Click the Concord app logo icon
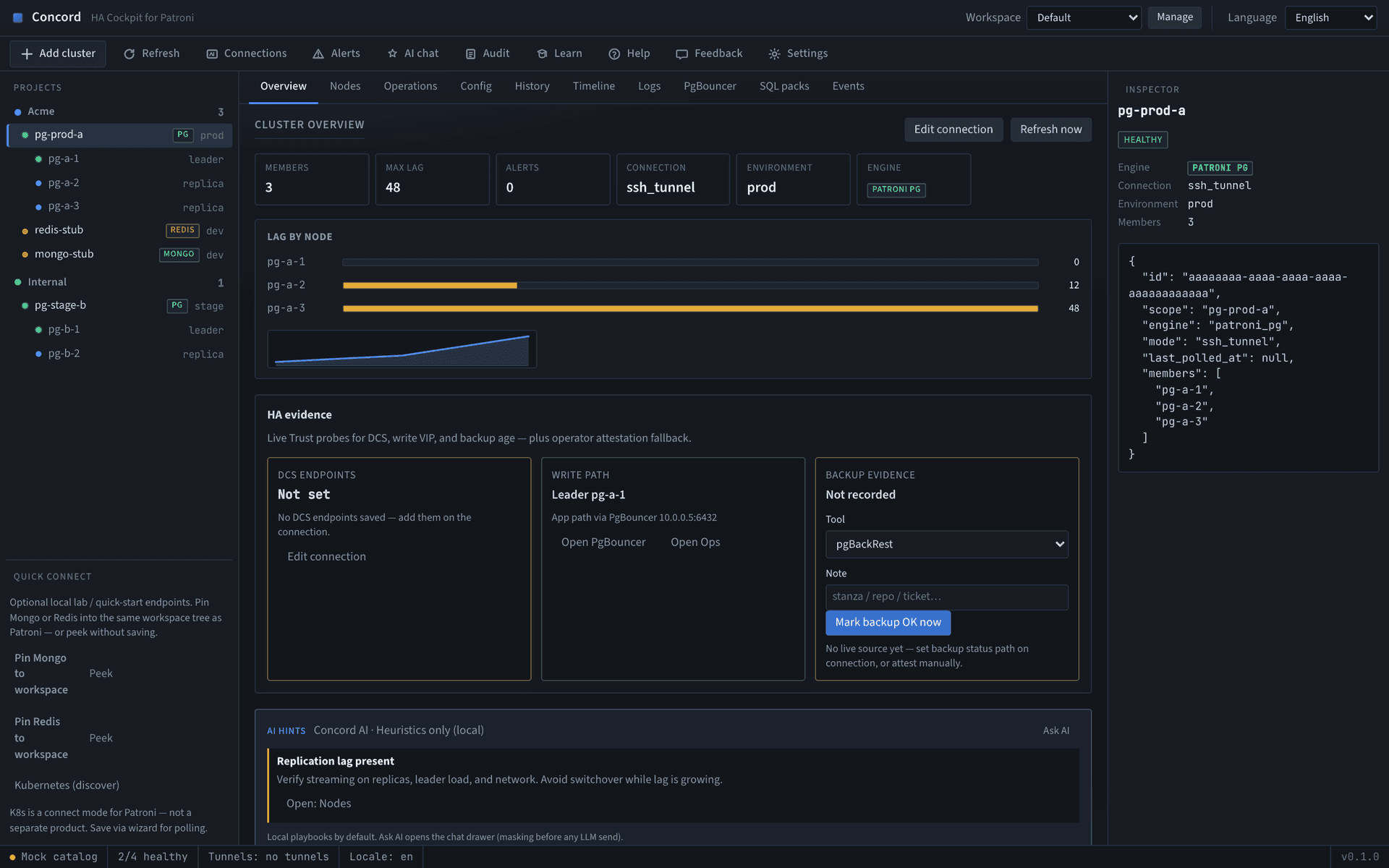The width and height of the screenshot is (1389, 868). point(18,17)
